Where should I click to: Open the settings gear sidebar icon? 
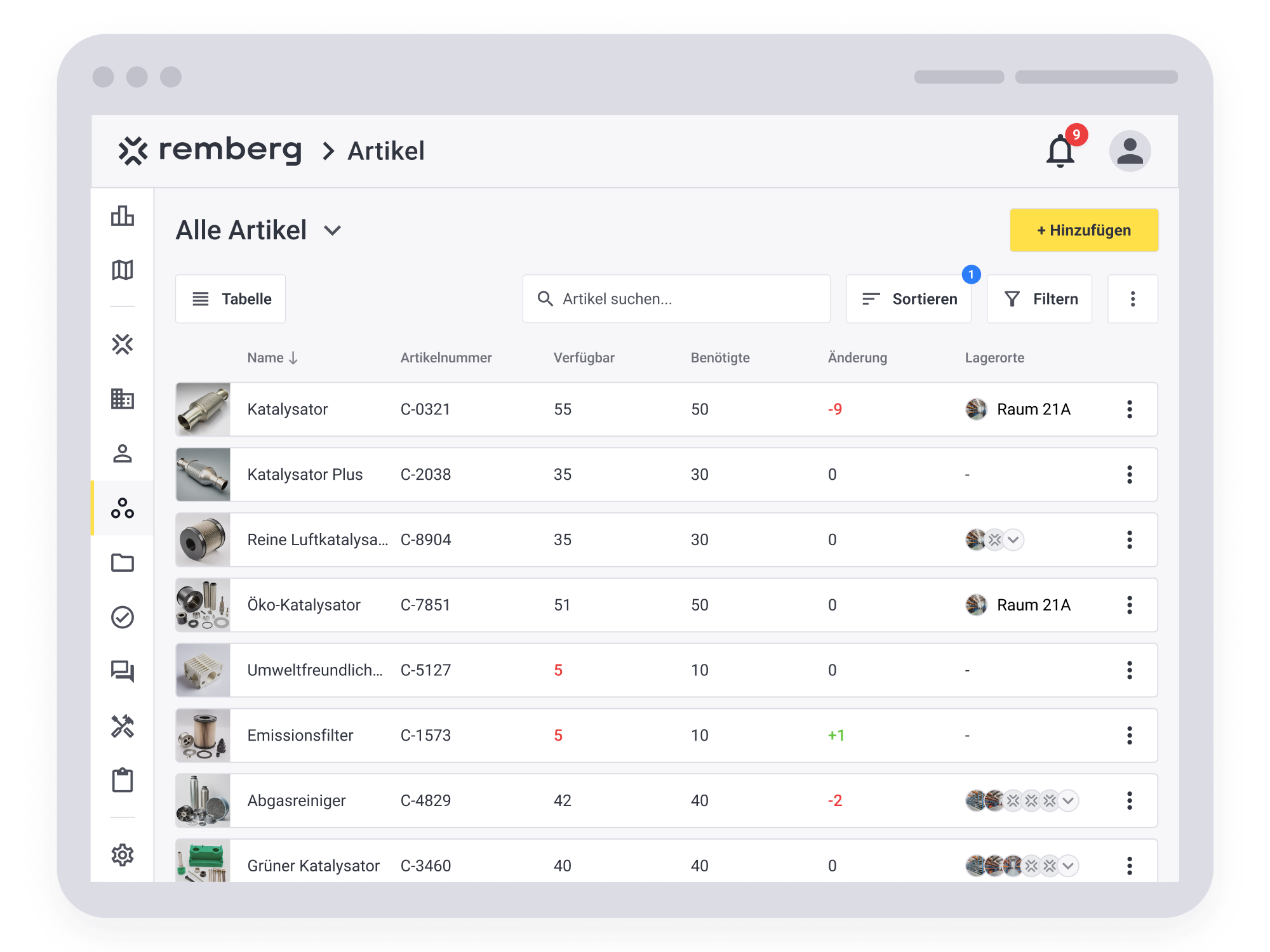(123, 855)
